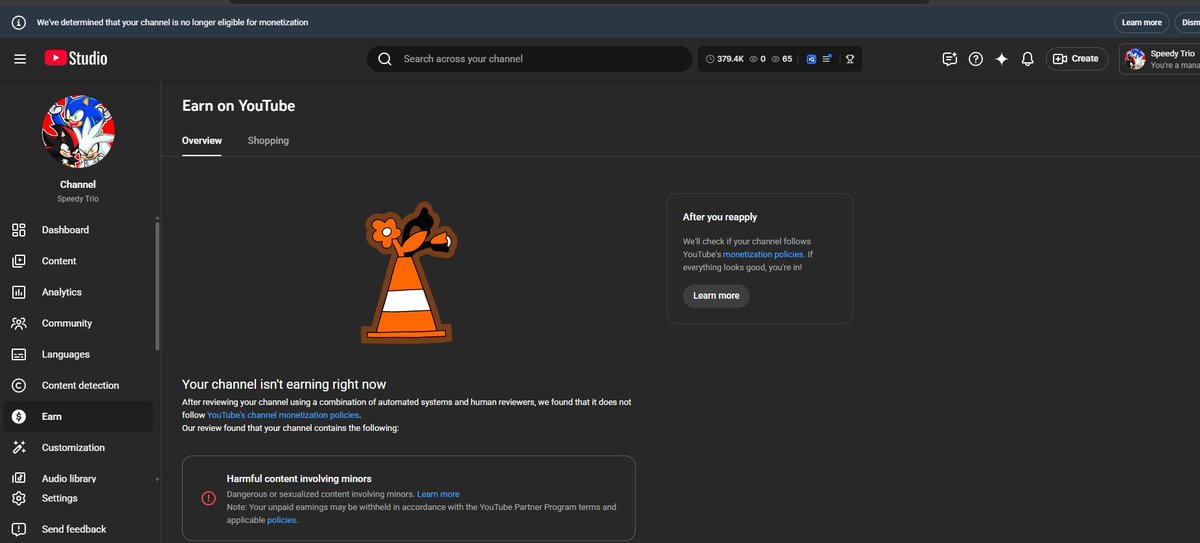
Task: Click Learn more beside sexualized content text
Action: pyautogui.click(x=438, y=494)
